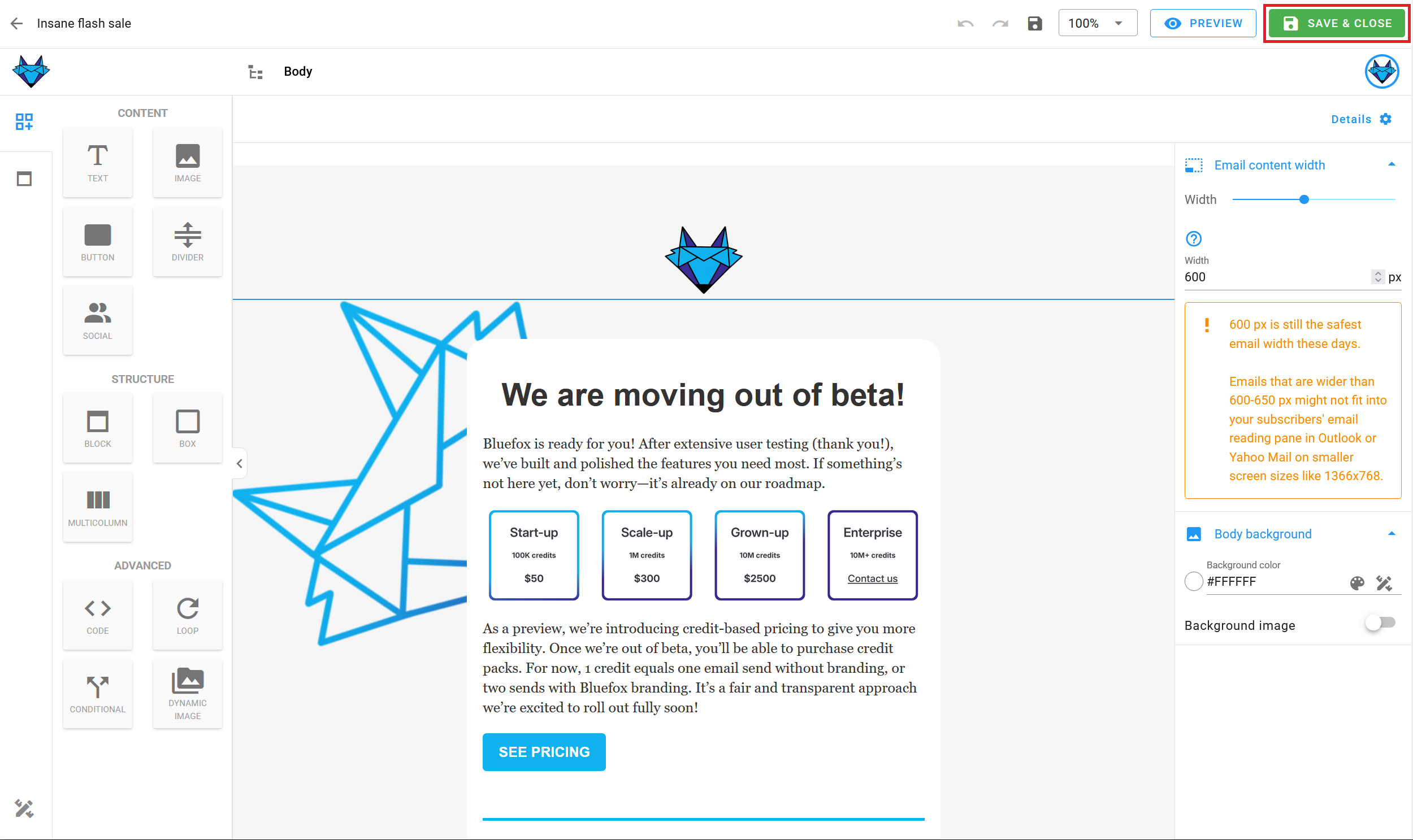The height and width of the screenshot is (840, 1413).
Task: Choose the Multicolumn structure element
Action: 97,507
